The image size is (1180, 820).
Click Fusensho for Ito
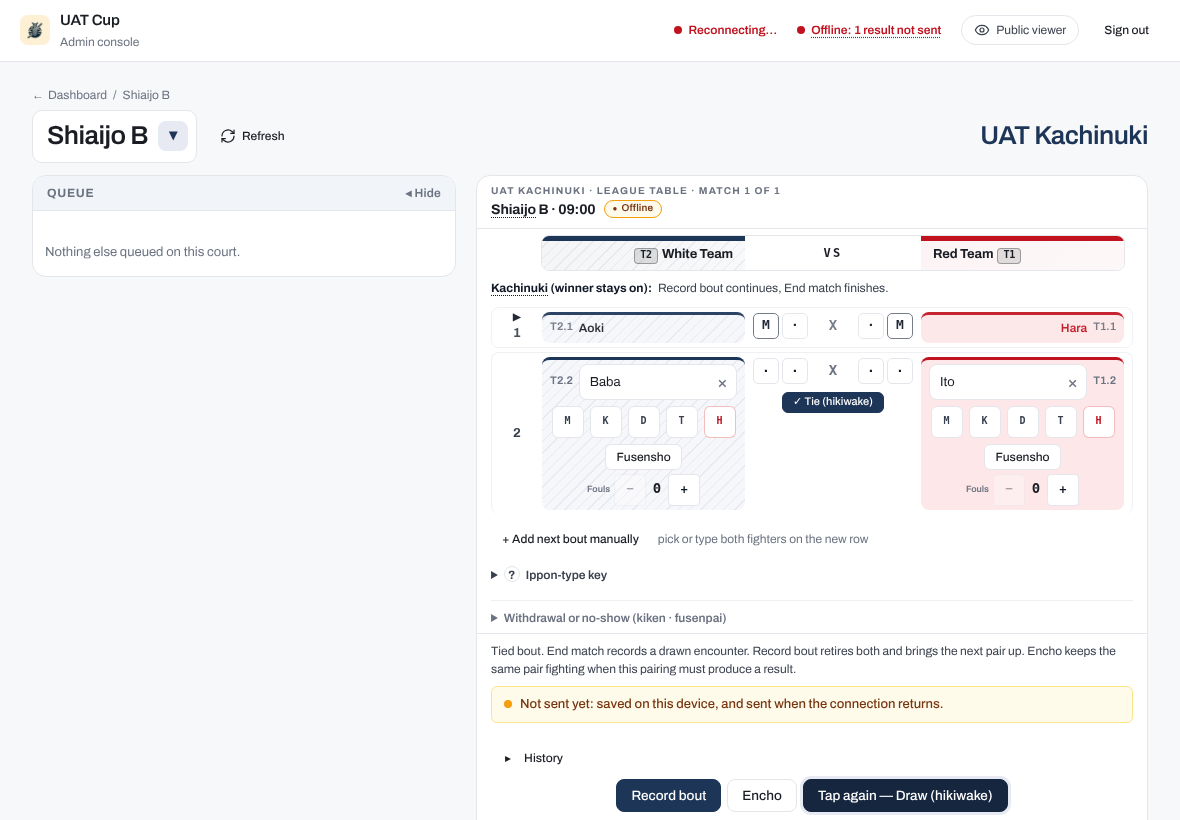tap(1022, 457)
